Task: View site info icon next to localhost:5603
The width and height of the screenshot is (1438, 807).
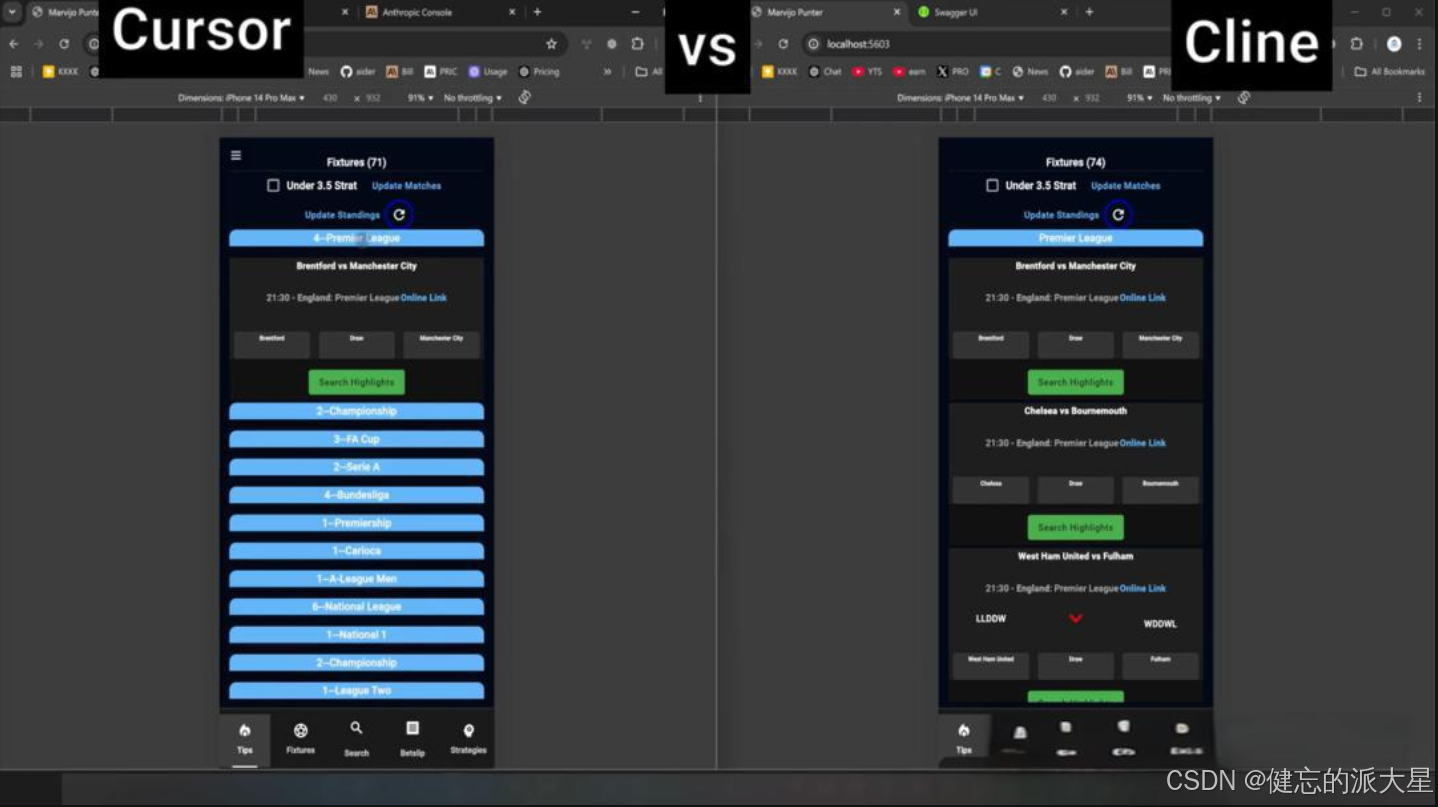Action: tap(813, 44)
